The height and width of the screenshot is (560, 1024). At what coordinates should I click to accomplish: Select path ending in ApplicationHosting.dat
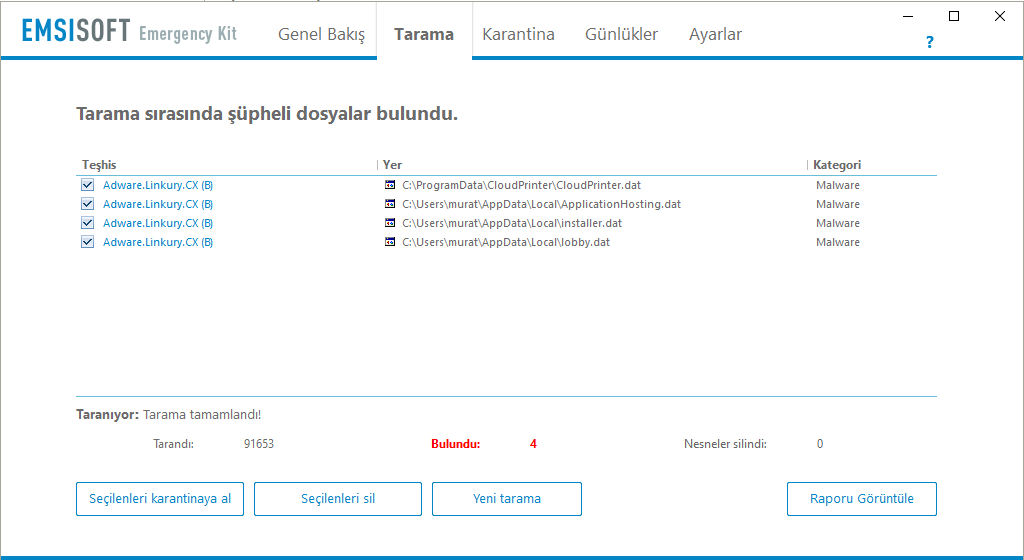[x=541, y=204]
